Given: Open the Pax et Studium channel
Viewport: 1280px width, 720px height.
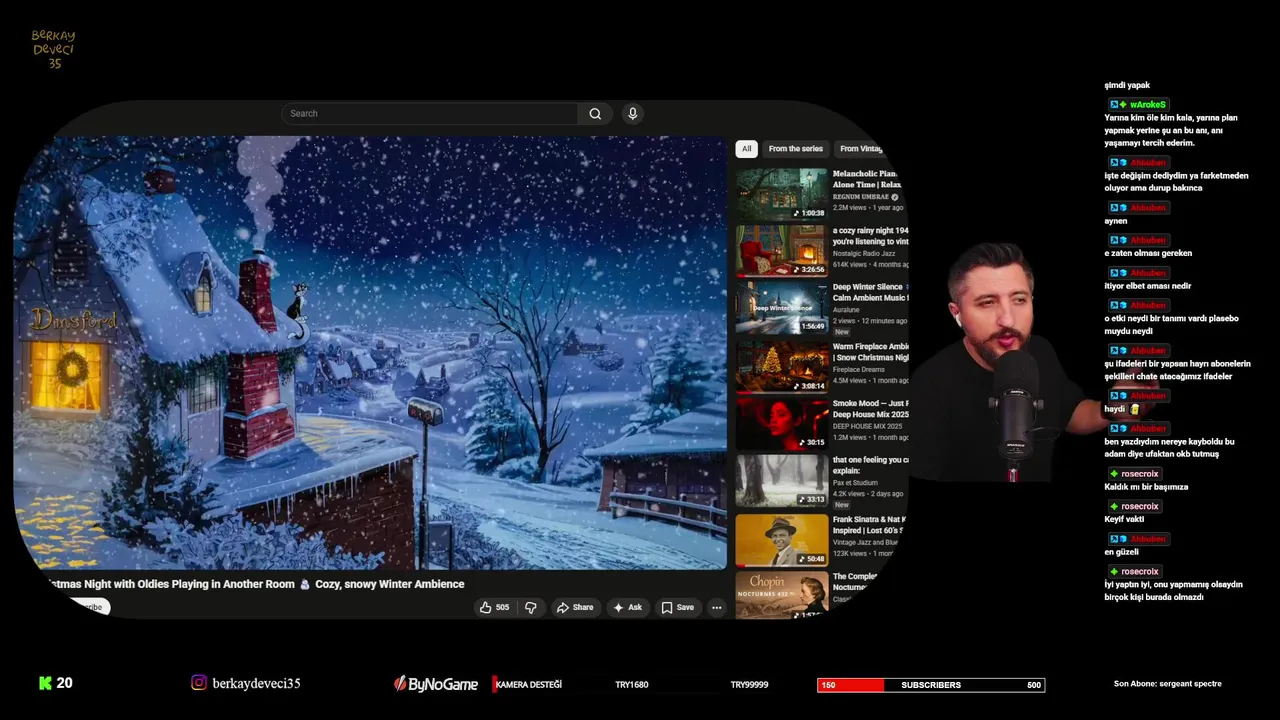Looking at the screenshot, I should 855,483.
